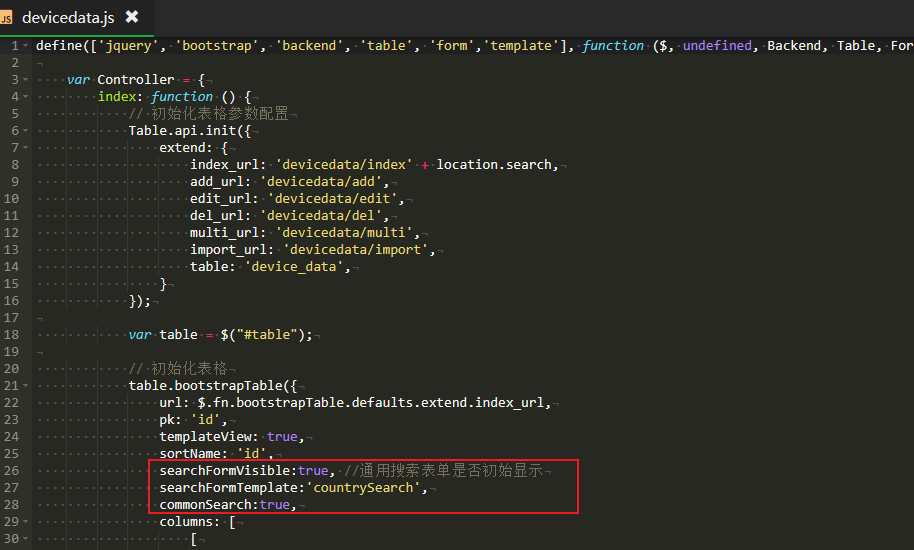914x550 pixels.
Task: Click the 'backend' string in define
Action: tap(309, 45)
